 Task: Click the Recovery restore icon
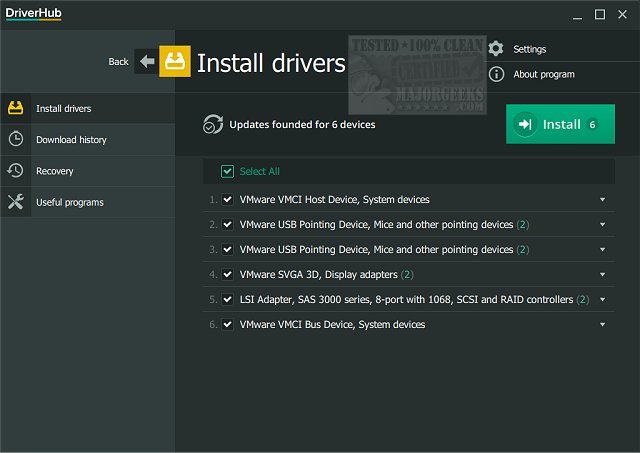tap(15, 171)
